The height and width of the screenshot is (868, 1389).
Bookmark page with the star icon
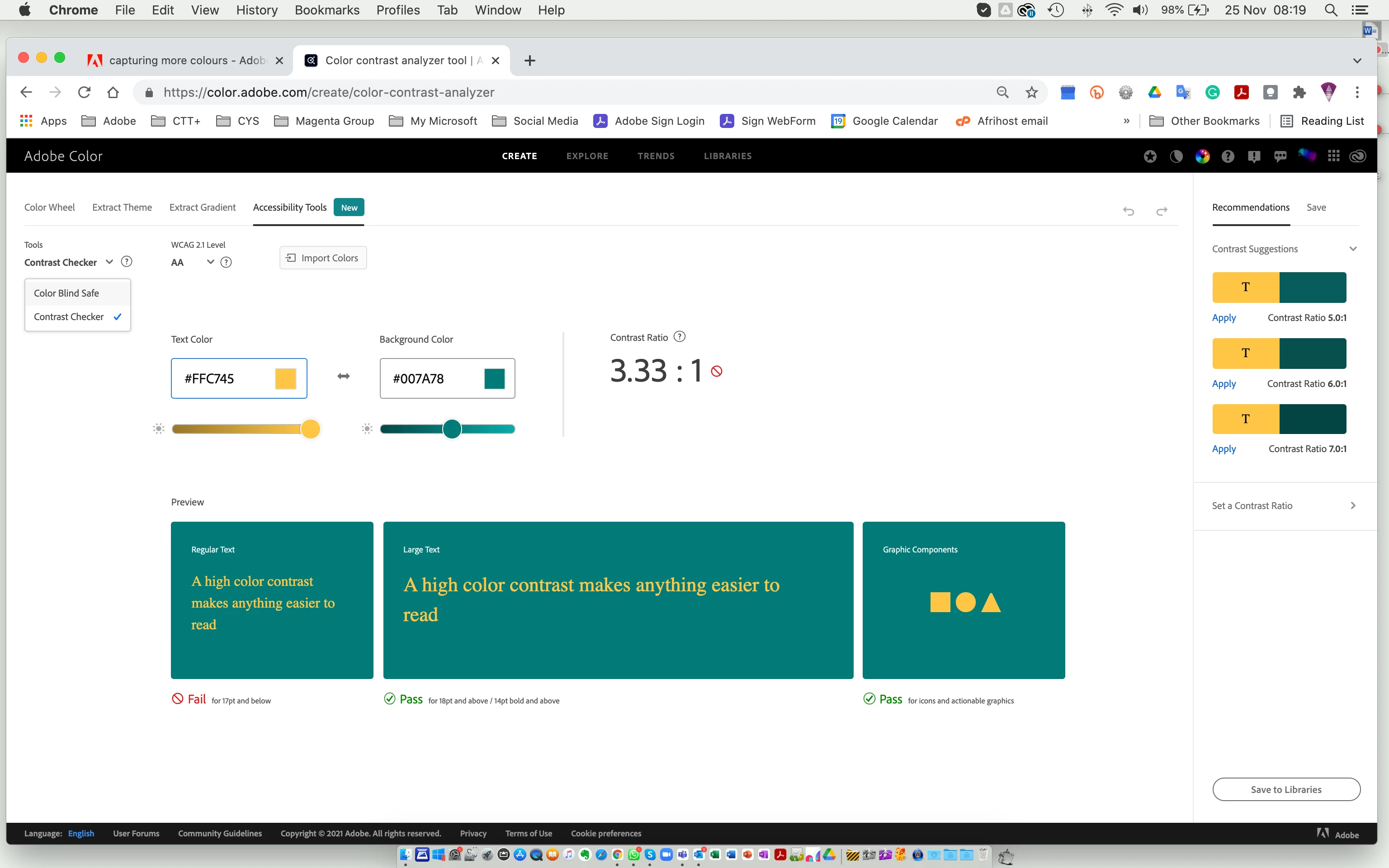1031,92
